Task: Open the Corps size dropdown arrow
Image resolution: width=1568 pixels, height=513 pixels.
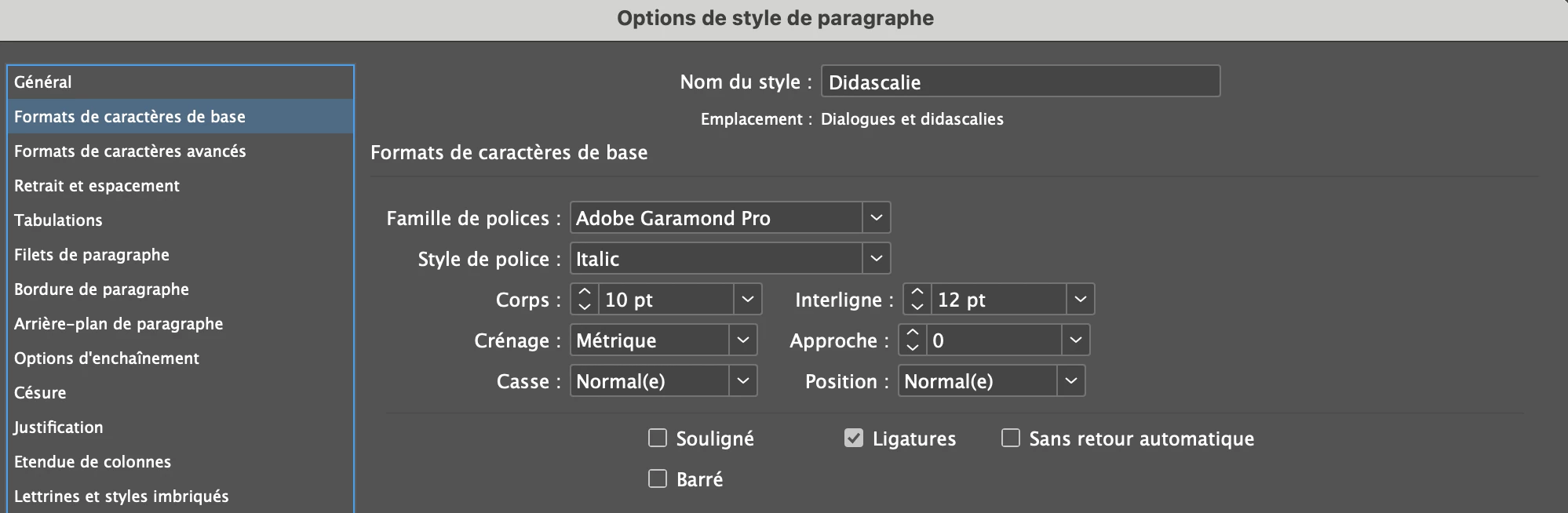Action: point(747,300)
